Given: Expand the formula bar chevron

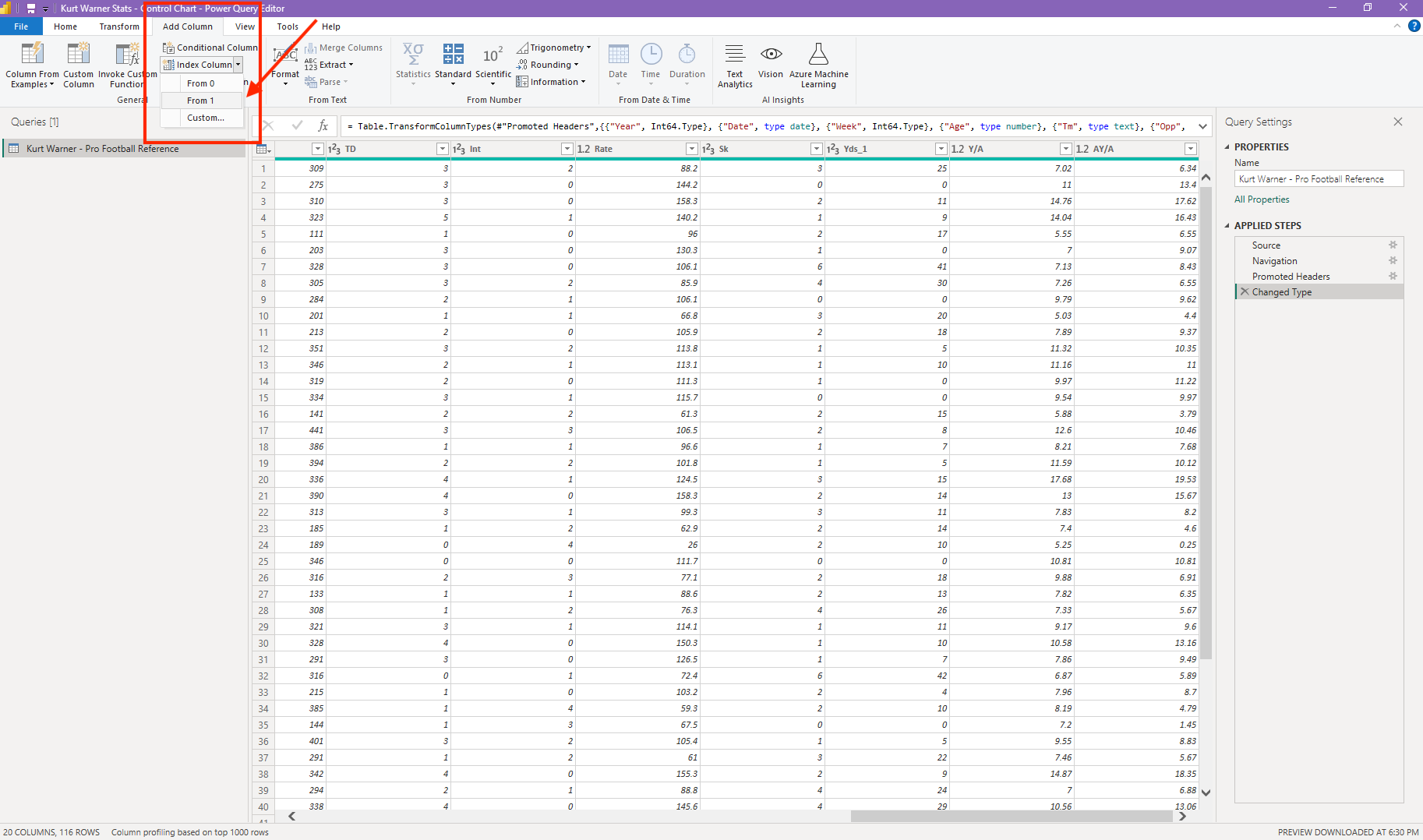Looking at the screenshot, I should (x=1203, y=125).
